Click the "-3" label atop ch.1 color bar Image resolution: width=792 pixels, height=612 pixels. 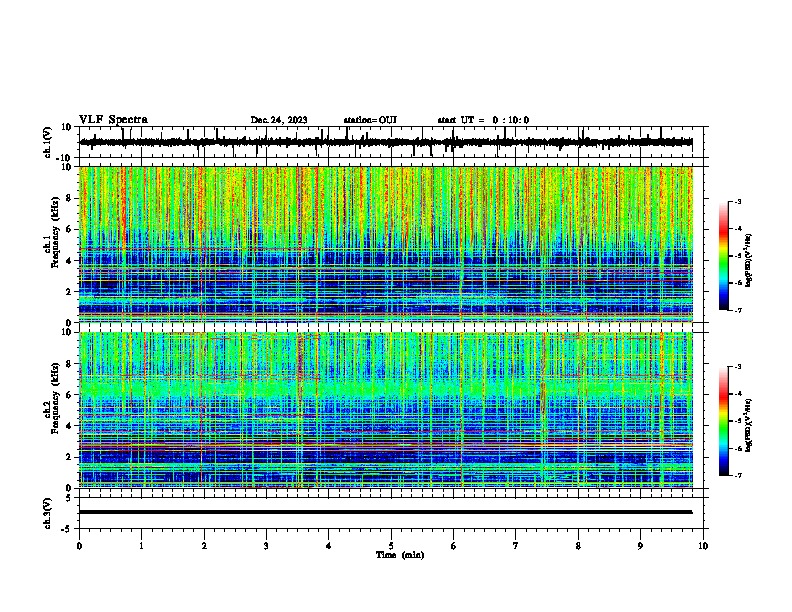[x=737, y=202]
